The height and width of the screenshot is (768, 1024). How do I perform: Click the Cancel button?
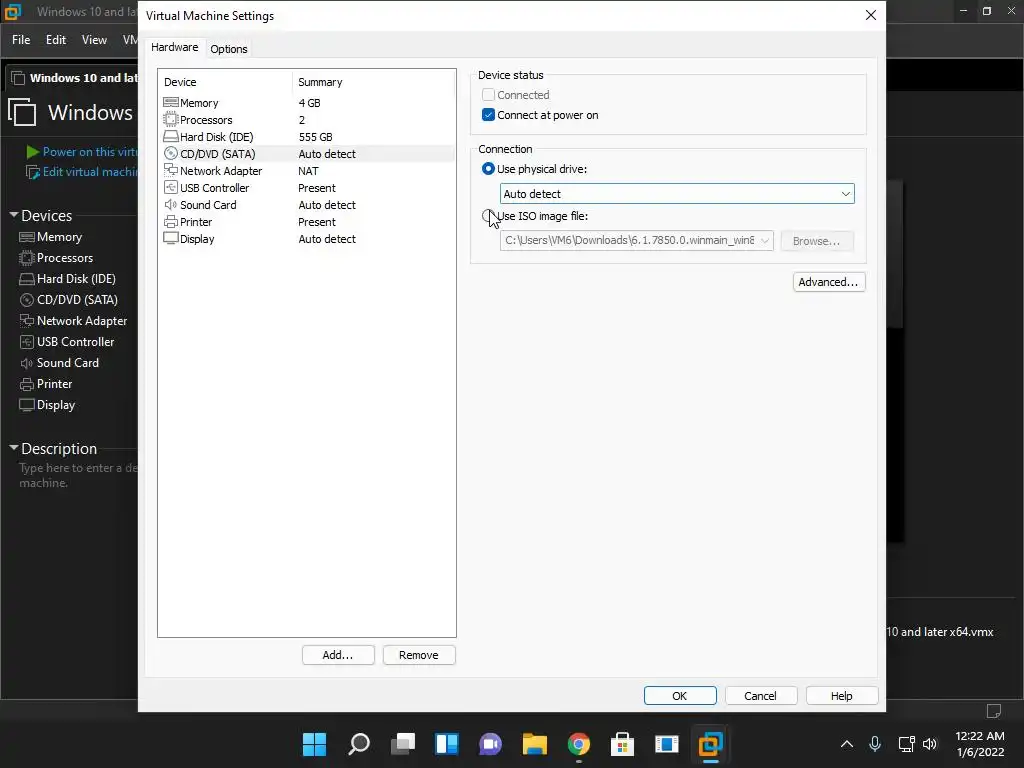[761, 696]
